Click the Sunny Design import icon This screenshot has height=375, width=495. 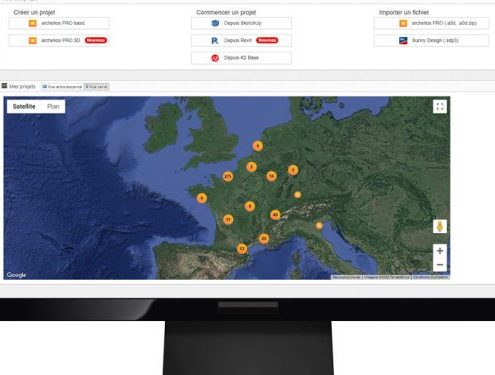click(403, 40)
